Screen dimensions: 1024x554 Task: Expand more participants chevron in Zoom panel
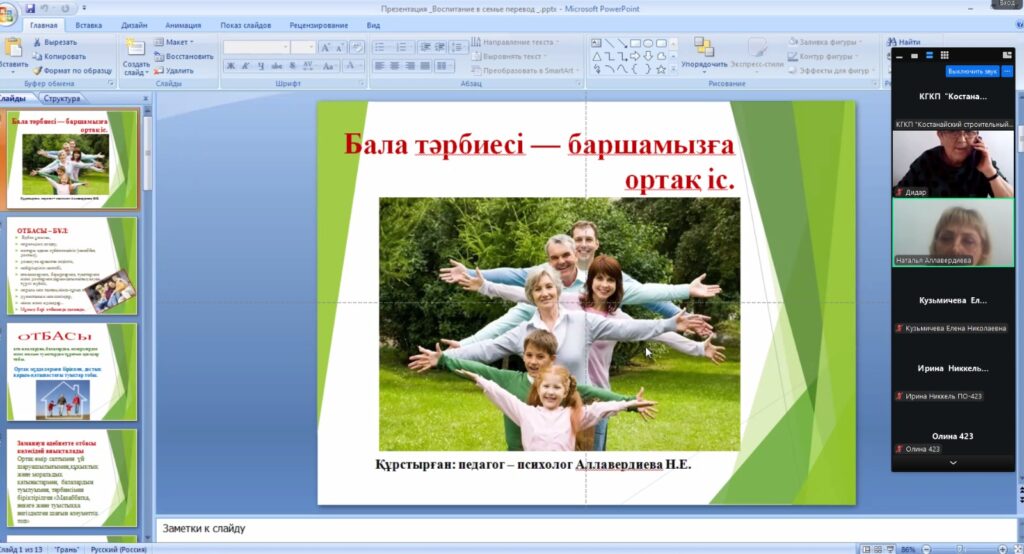tap(952, 463)
